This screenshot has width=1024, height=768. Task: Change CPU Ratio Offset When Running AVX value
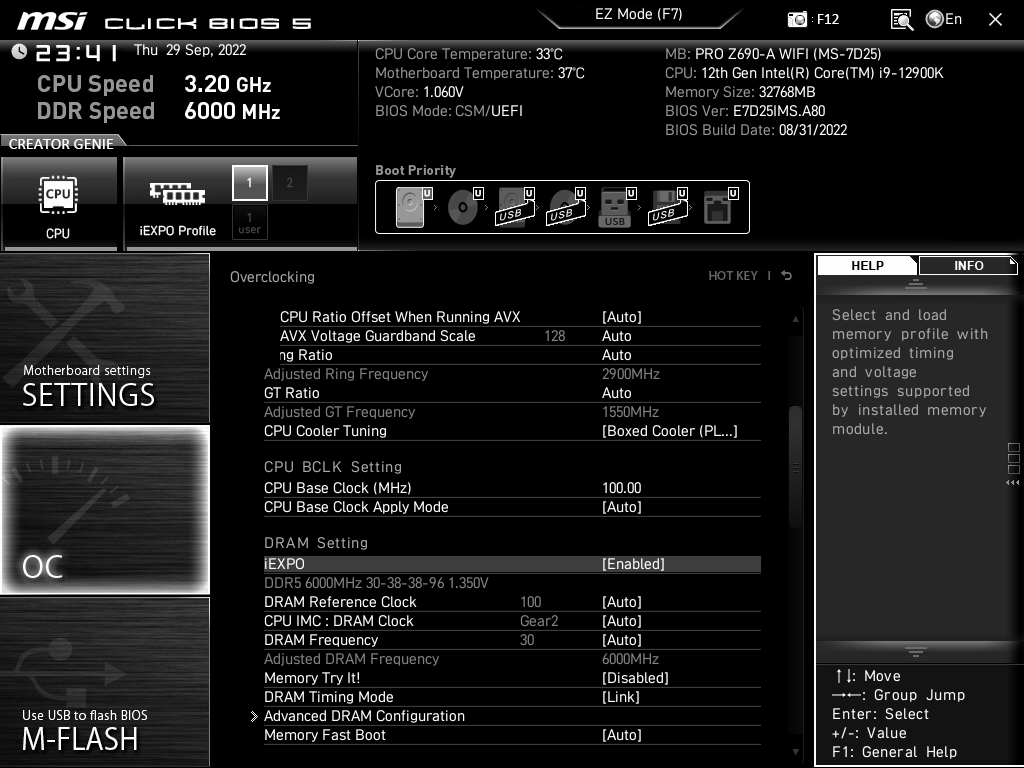coord(622,317)
